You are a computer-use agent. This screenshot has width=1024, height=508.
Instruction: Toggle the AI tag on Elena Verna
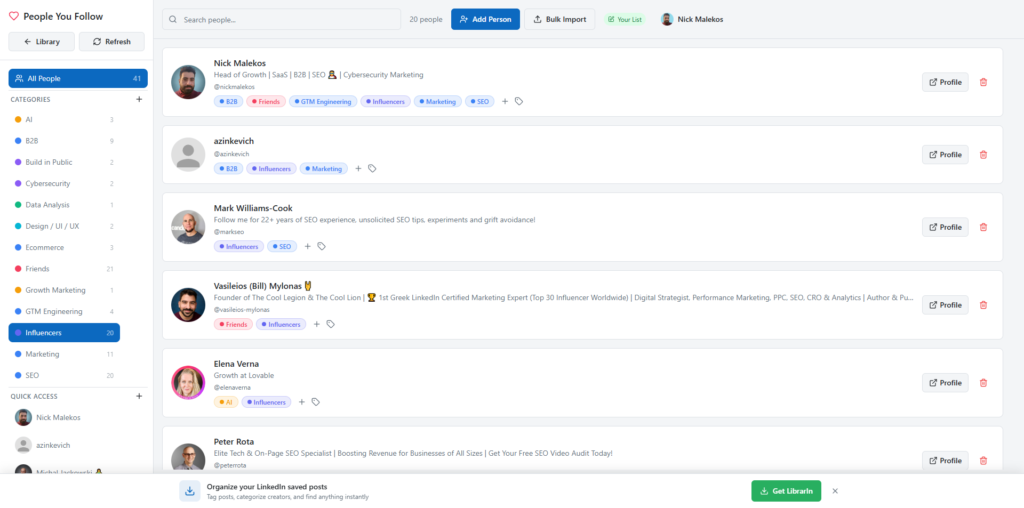click(226, 402)
